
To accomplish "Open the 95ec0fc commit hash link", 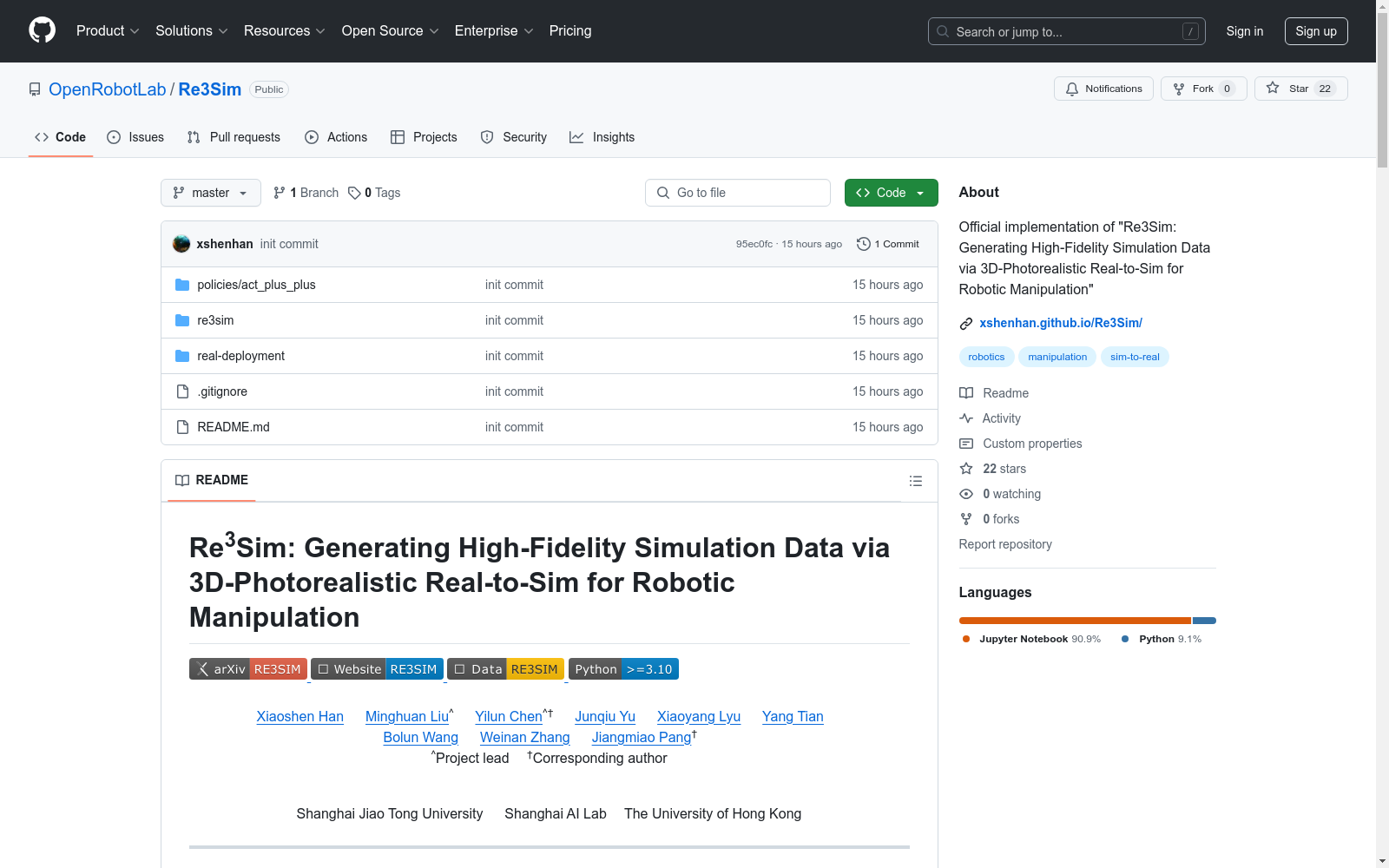I will click(754, 244).
